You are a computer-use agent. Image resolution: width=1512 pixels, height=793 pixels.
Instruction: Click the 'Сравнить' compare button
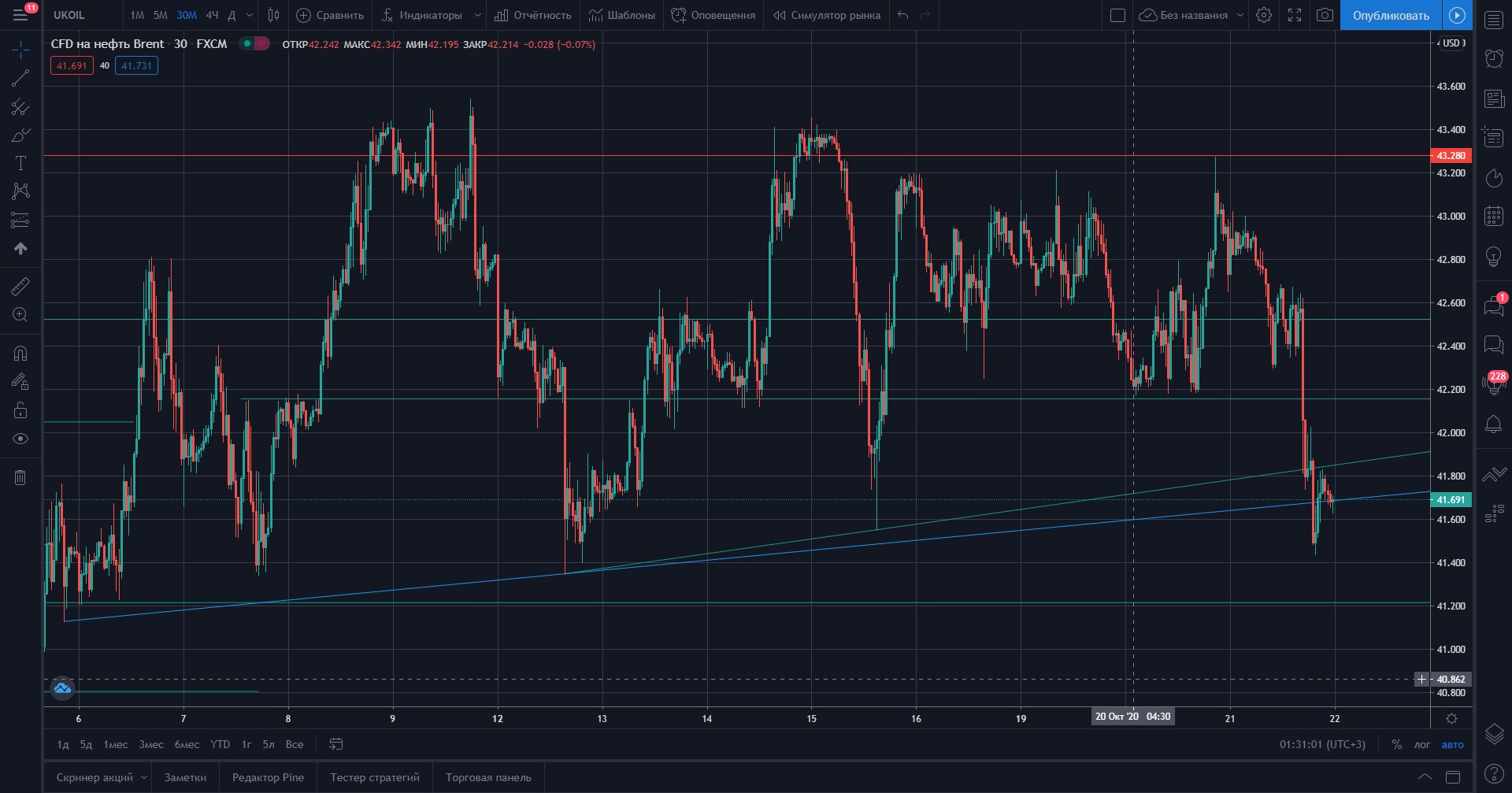point(330,15)
